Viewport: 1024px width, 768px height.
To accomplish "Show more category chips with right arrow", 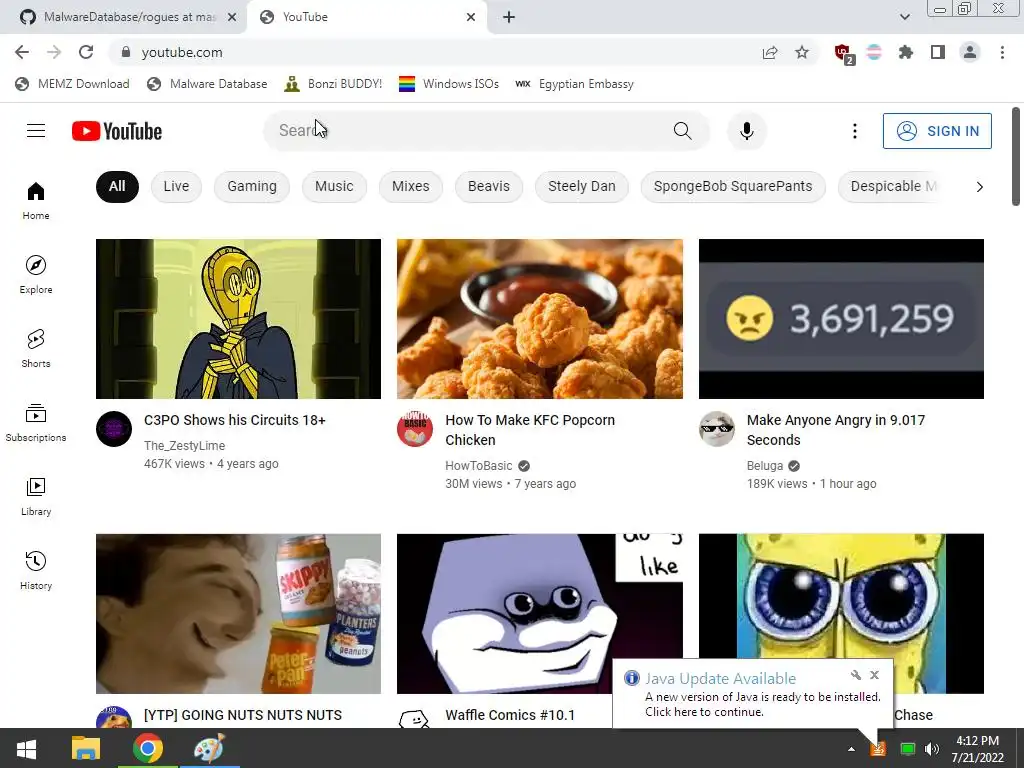I will (979, 187).
